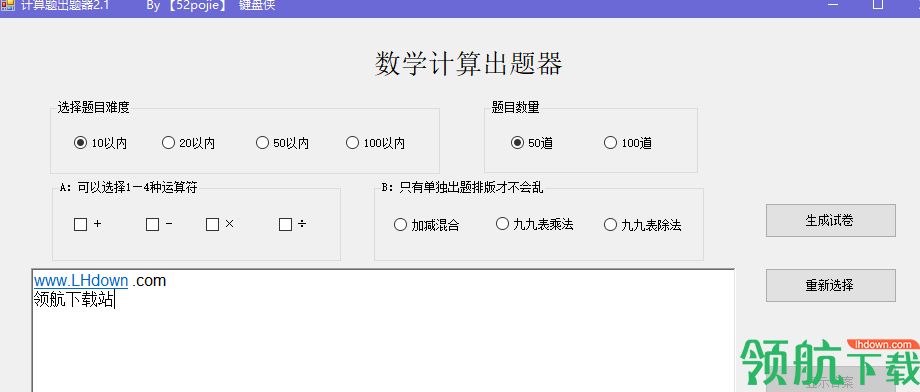Click the app icon in title bar
The width and height of the screenshot is (920, 392).
click(7, 5)
